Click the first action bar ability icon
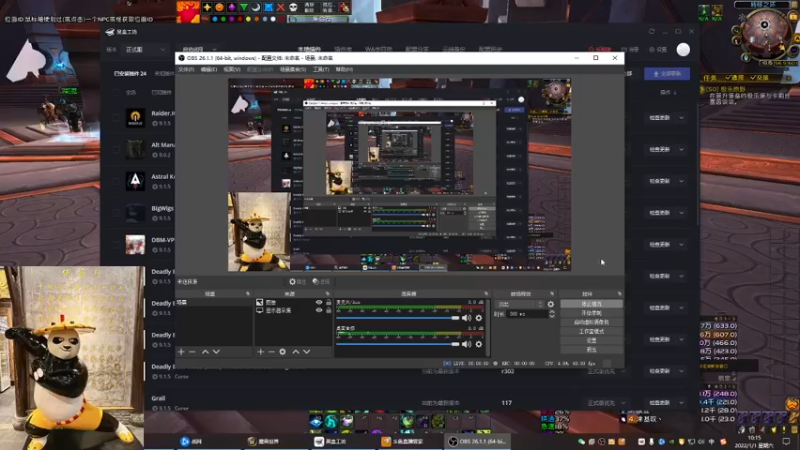 pos(316,421)
